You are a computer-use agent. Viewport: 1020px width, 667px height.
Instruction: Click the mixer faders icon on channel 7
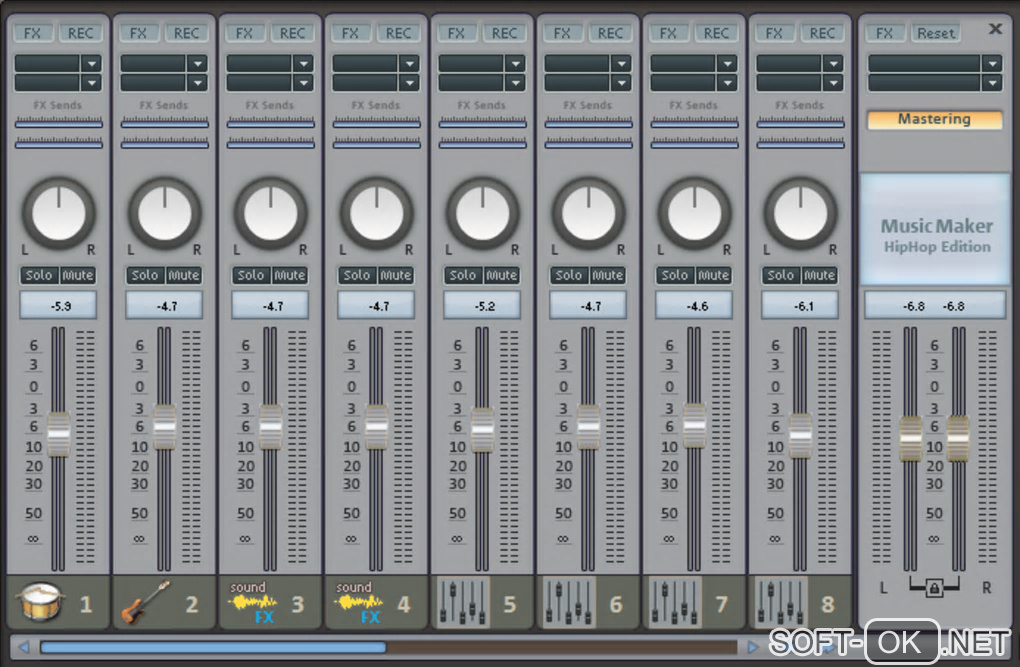(675, 603)
